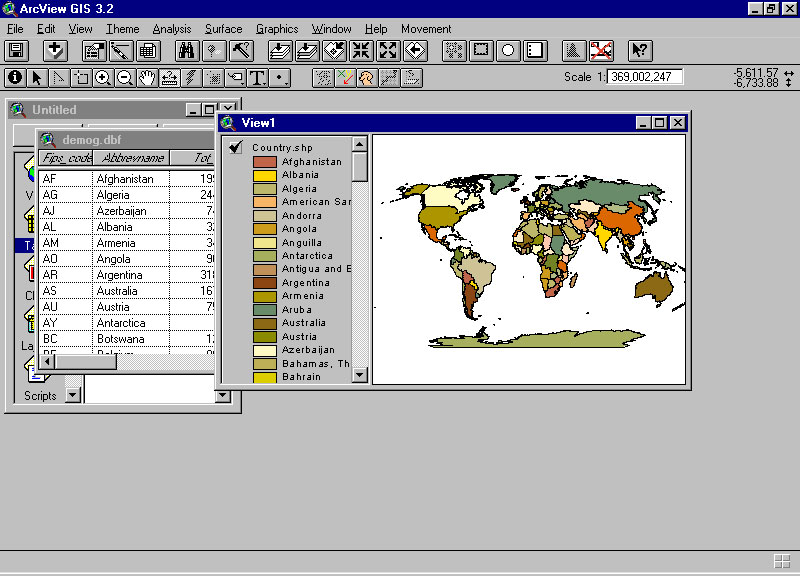Click the context Help pointer icon
Screen dimensions: 800x576
coord(640,51)
